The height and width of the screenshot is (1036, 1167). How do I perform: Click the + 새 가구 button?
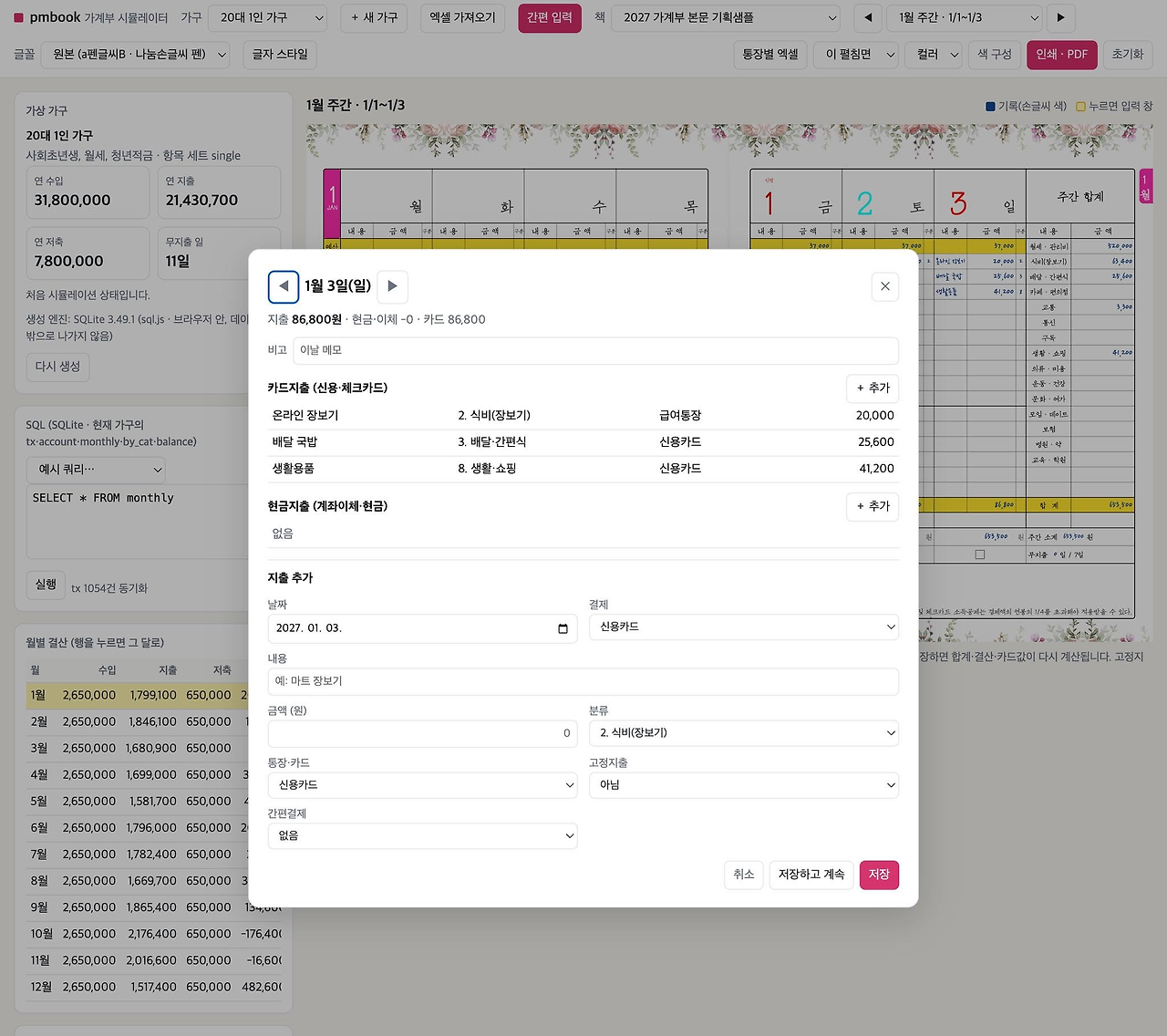click(x=375, y=17)
